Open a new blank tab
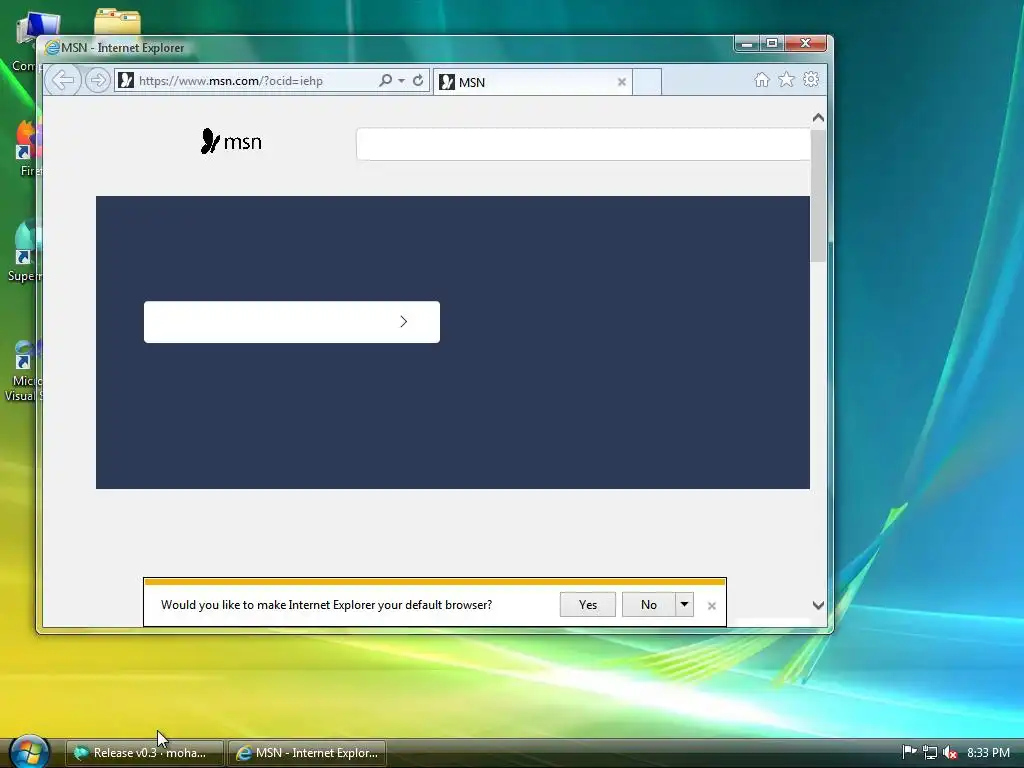The height and width of the screenshot is (768, 1024). point(647,82)
